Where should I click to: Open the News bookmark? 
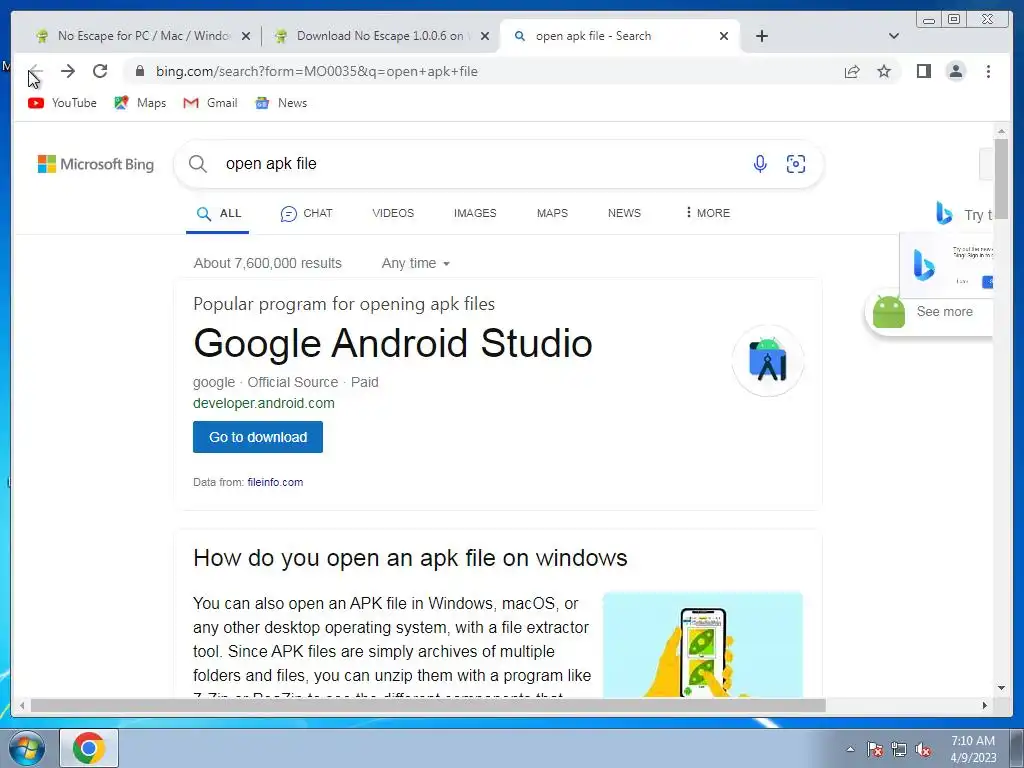tap(281, 103)
